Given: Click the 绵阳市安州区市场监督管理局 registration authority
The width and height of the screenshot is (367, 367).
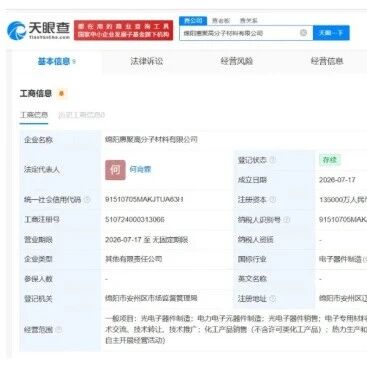Looking at the screenshot, I should [x=151, y=298].
